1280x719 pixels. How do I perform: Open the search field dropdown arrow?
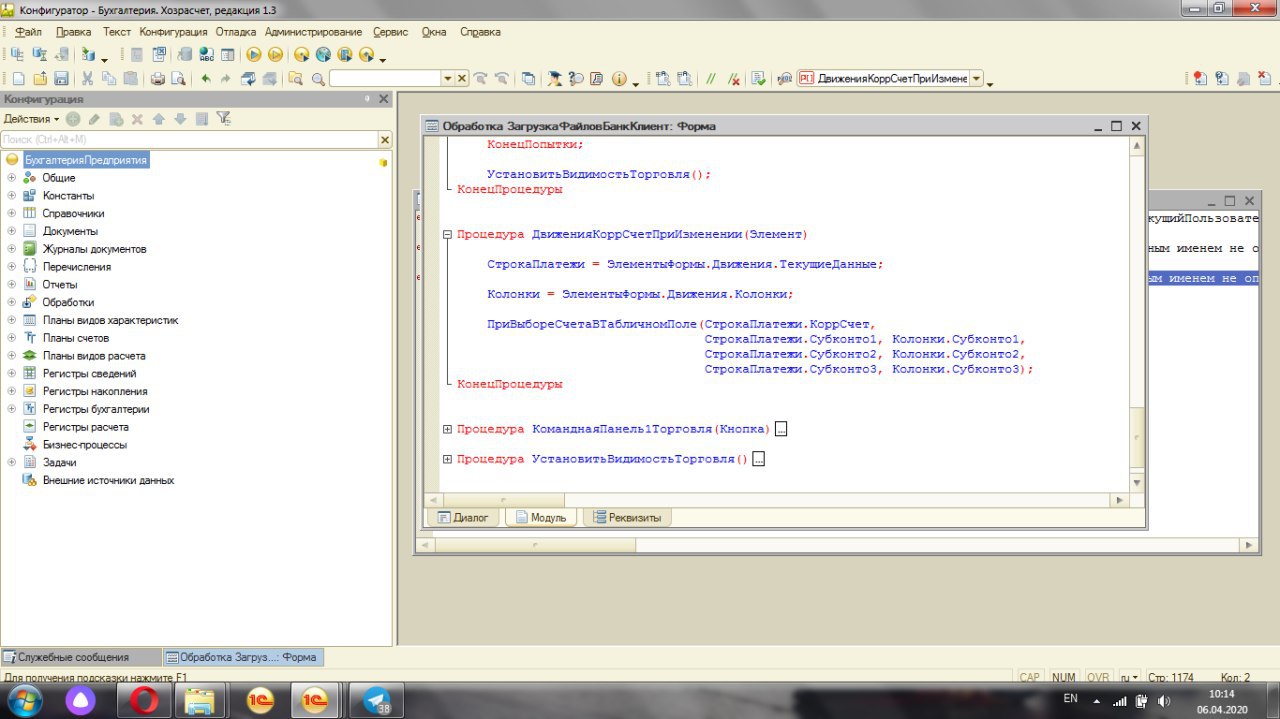point(448,78)
